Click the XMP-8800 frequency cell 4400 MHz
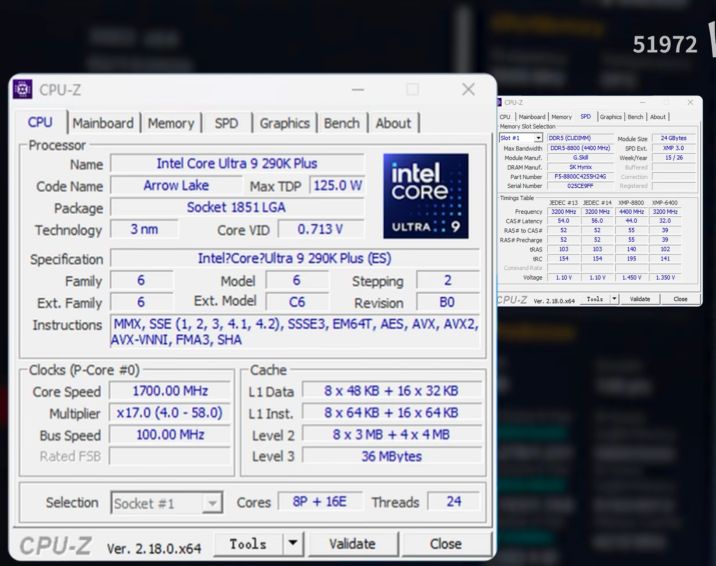 pos(631,212)
